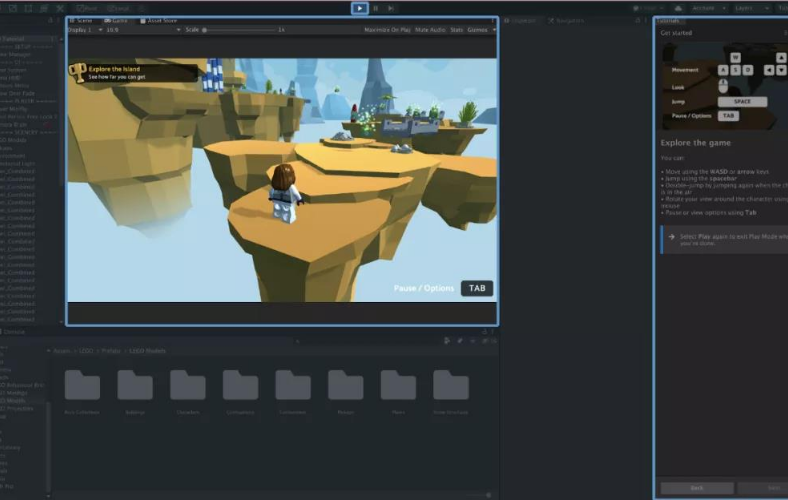Expand the Gizmos dropdown arrow
This screenshot has width=788, height=500.
pyautogui.click(x=494, y=30)
